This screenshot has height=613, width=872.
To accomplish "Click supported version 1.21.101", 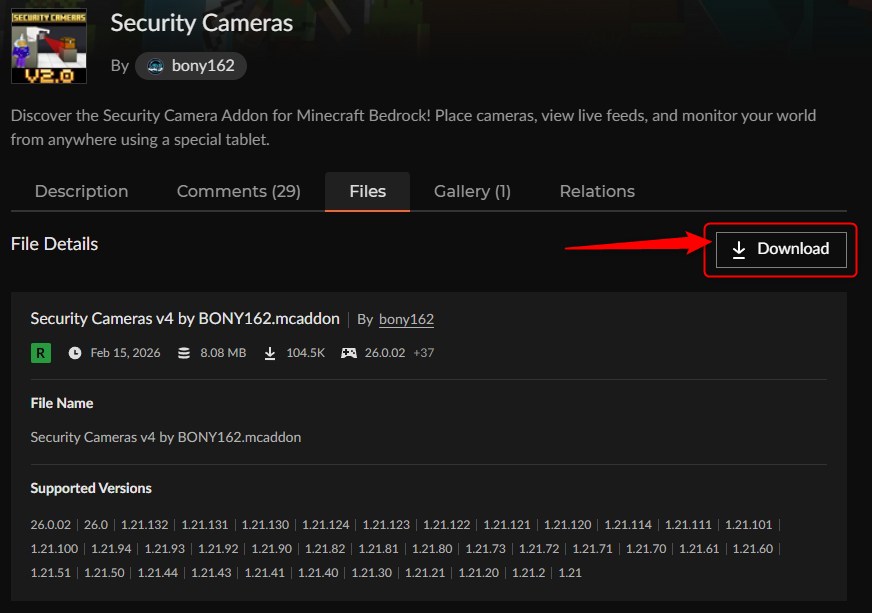I will 749,525.
